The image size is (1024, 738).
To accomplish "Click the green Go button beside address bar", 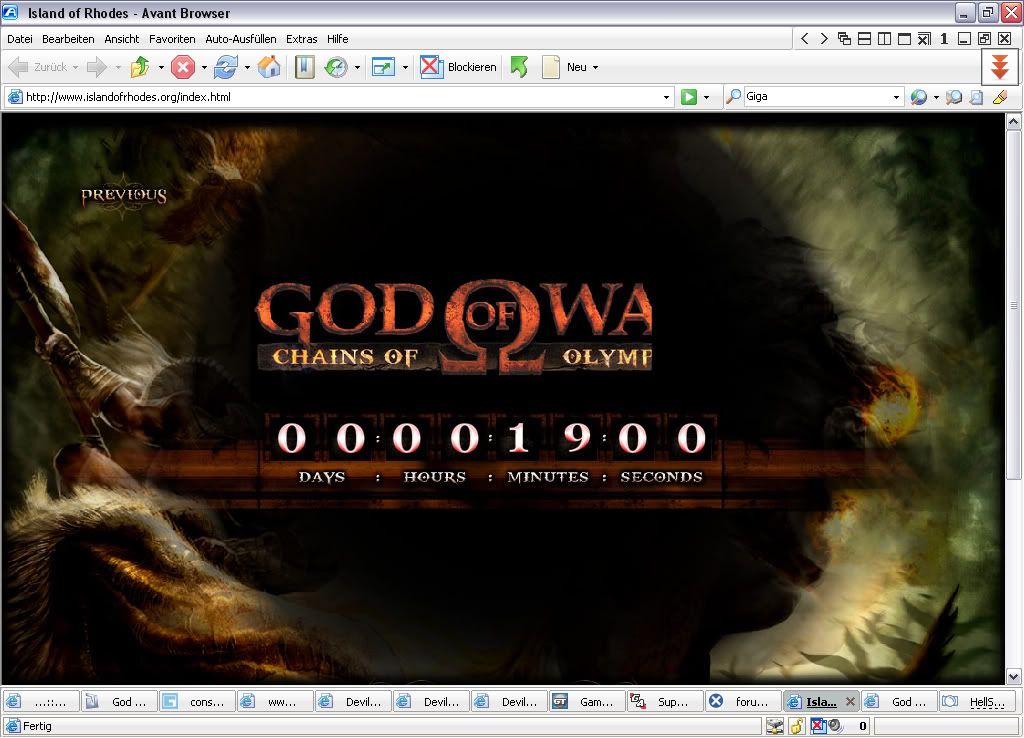I will click(x=688, y=97).
